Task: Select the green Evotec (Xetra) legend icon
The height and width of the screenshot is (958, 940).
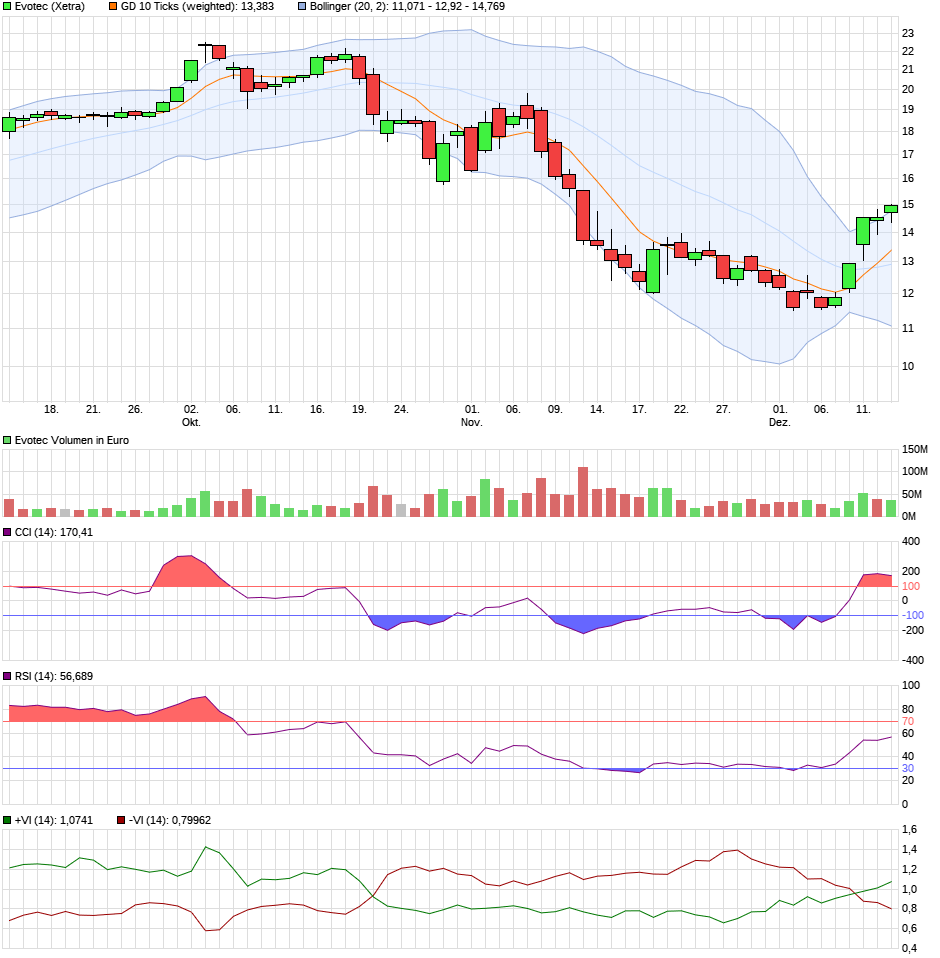Action: click(7, 8)
